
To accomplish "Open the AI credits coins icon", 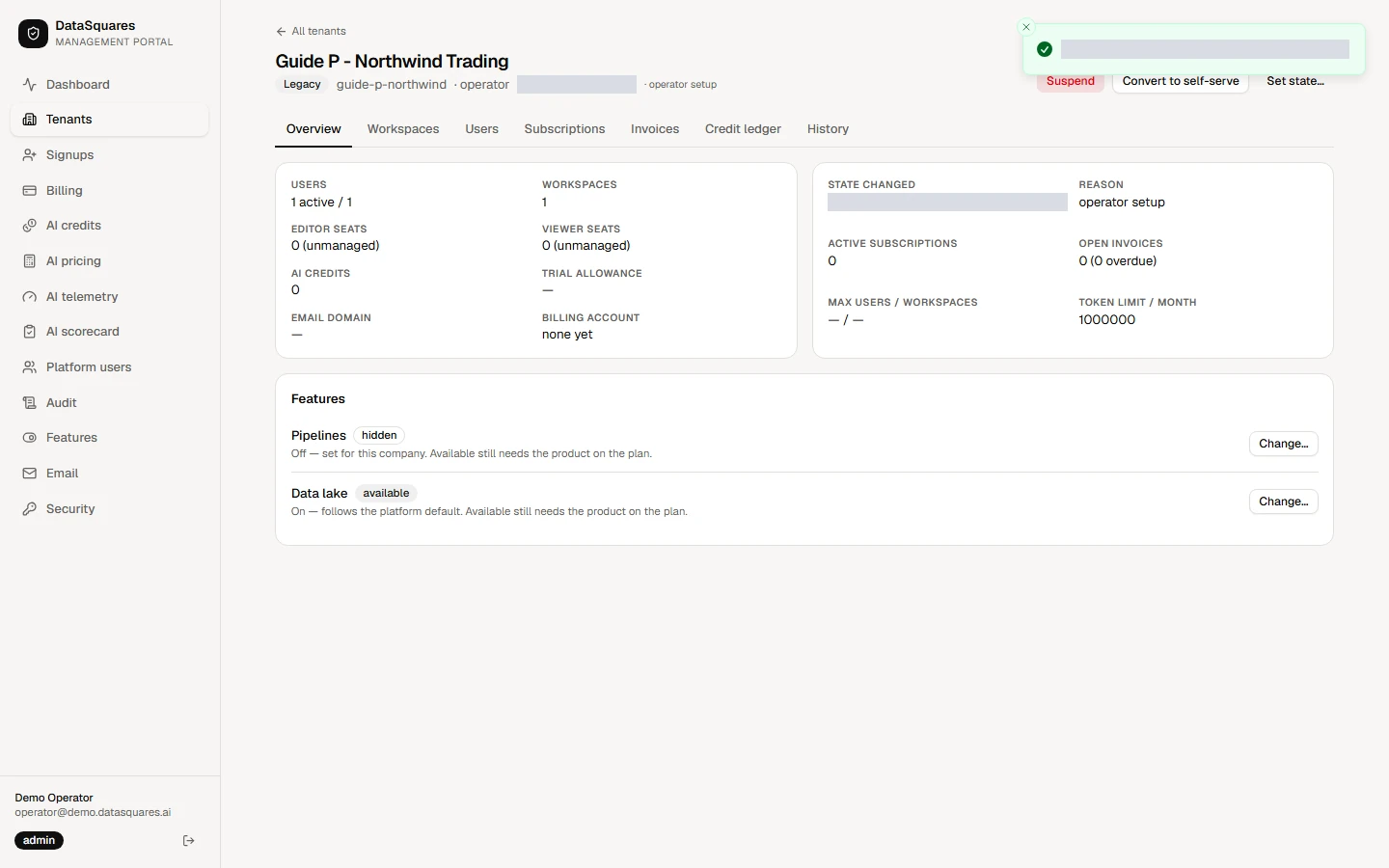I will click(30, 226).
